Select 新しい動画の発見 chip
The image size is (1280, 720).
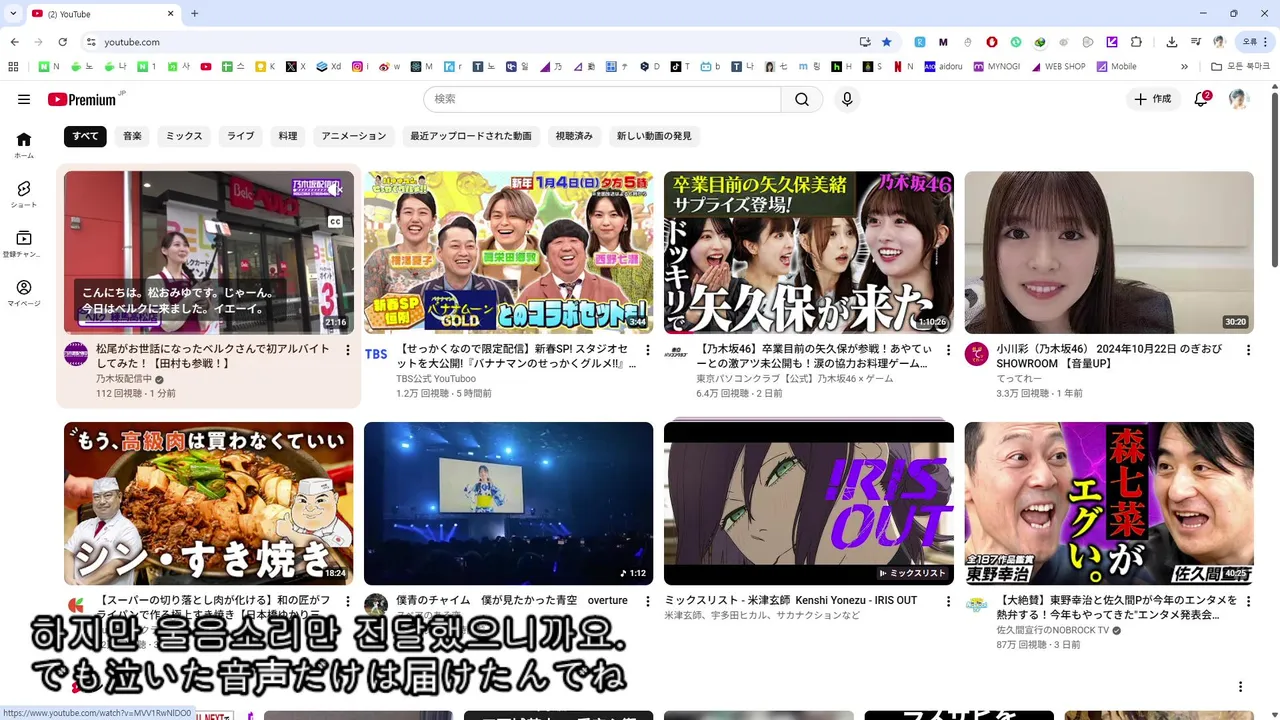pos(654,136)
